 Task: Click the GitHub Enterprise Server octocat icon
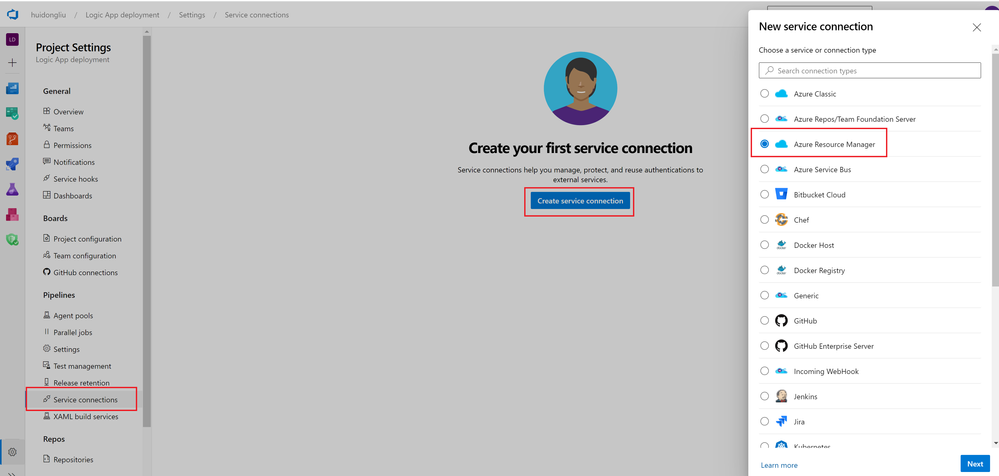[781, 346]
